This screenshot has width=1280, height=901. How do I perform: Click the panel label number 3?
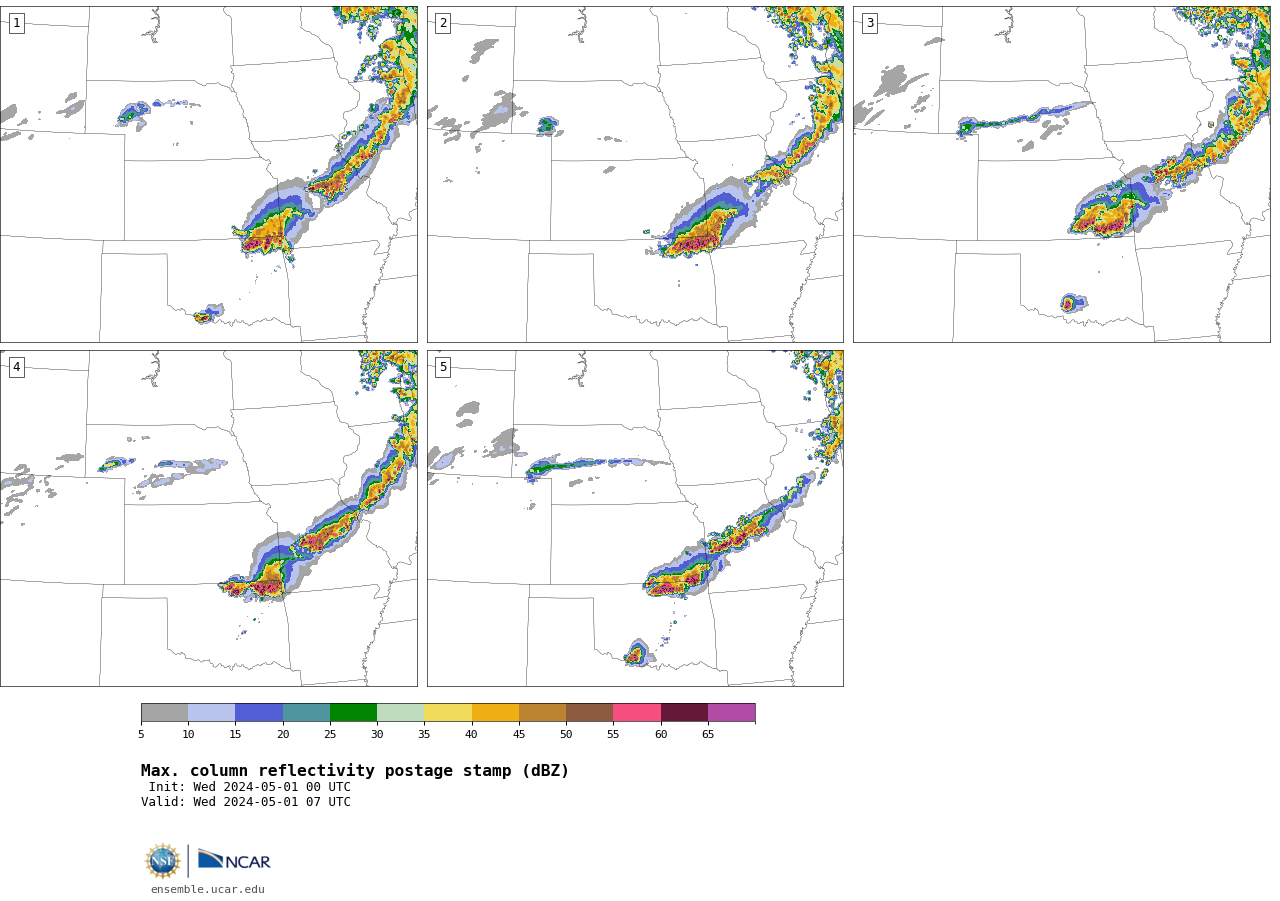(869, 23)
